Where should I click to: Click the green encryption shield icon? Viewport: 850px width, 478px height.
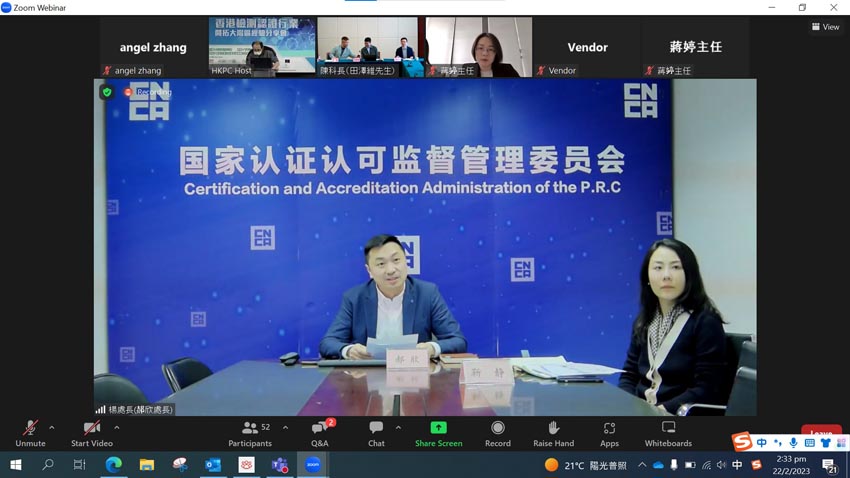tap(107, 92)
